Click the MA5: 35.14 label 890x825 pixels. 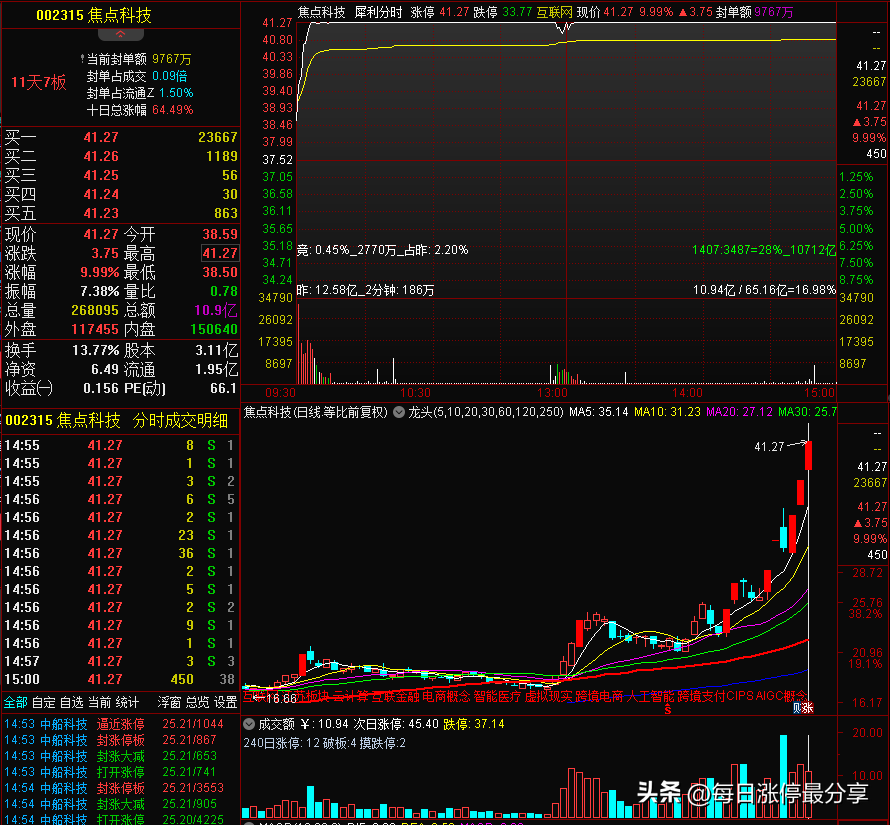tap(599, 412)
